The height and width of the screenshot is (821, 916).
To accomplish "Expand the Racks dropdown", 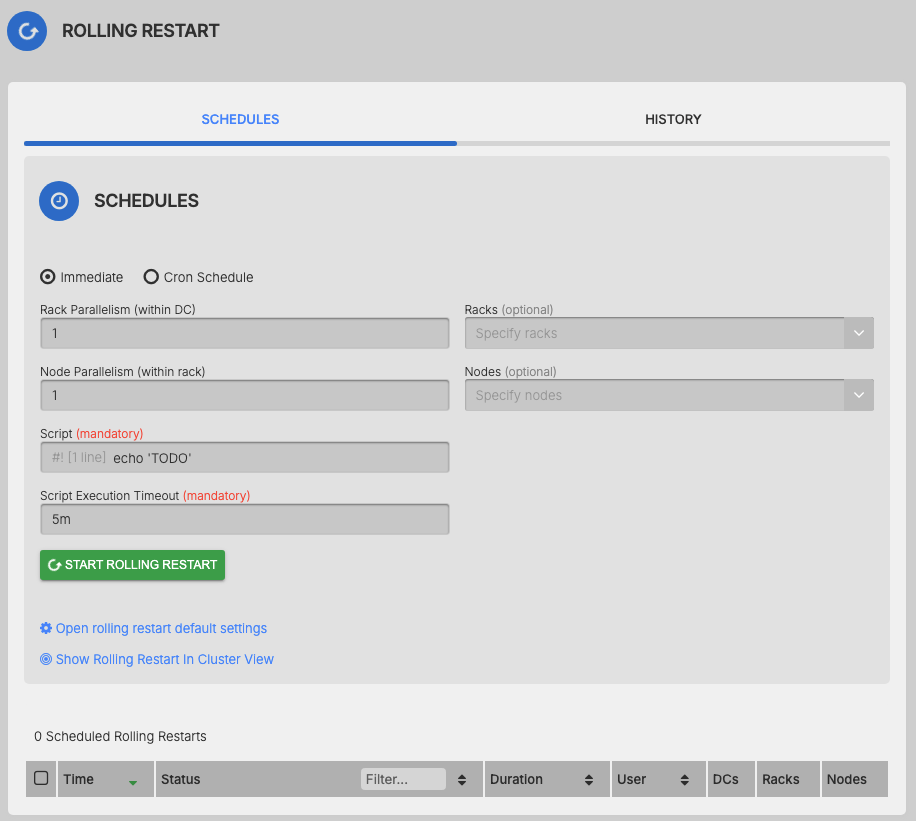I will point(858,334).
